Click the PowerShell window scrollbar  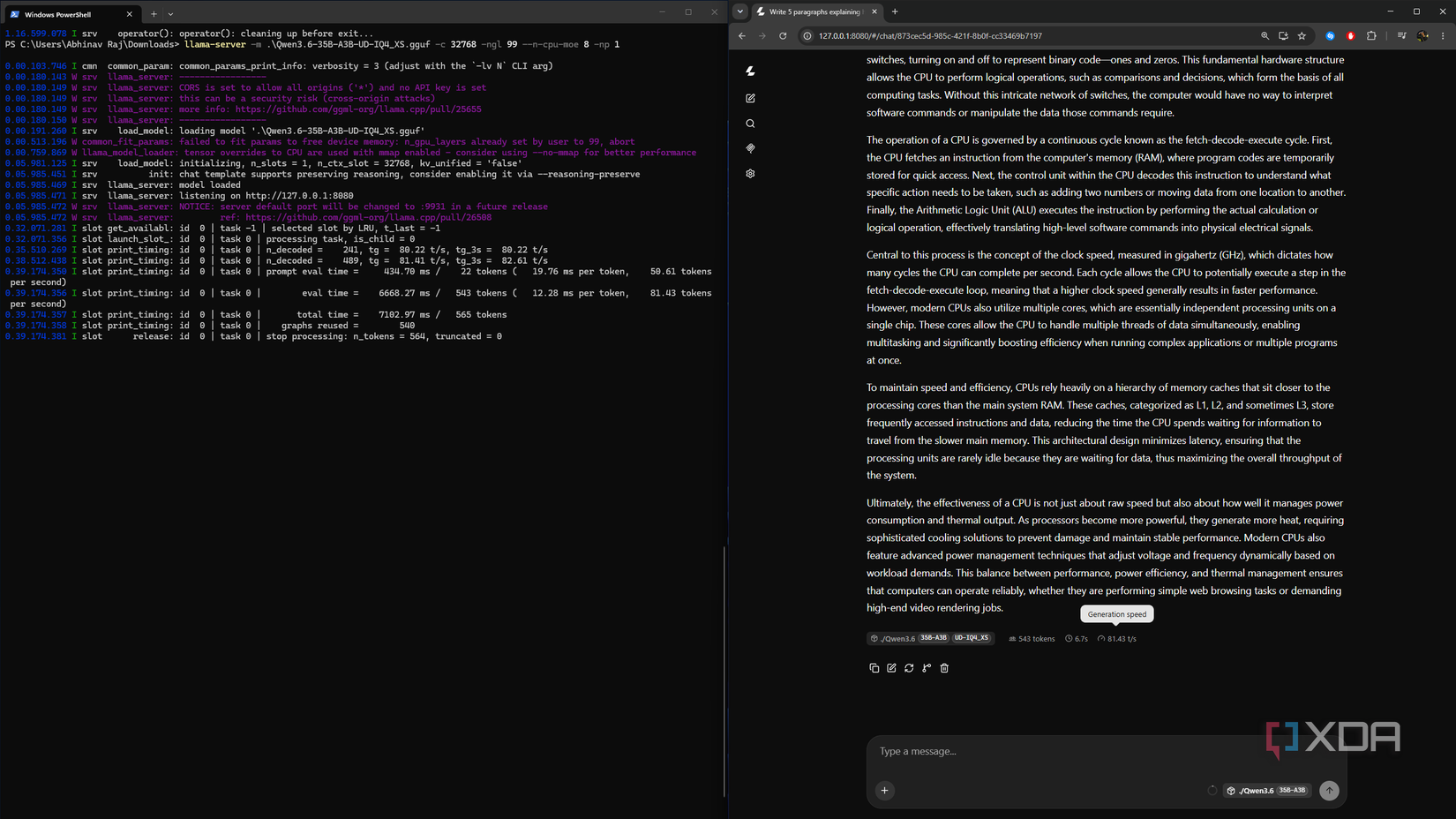click(724, 671)
